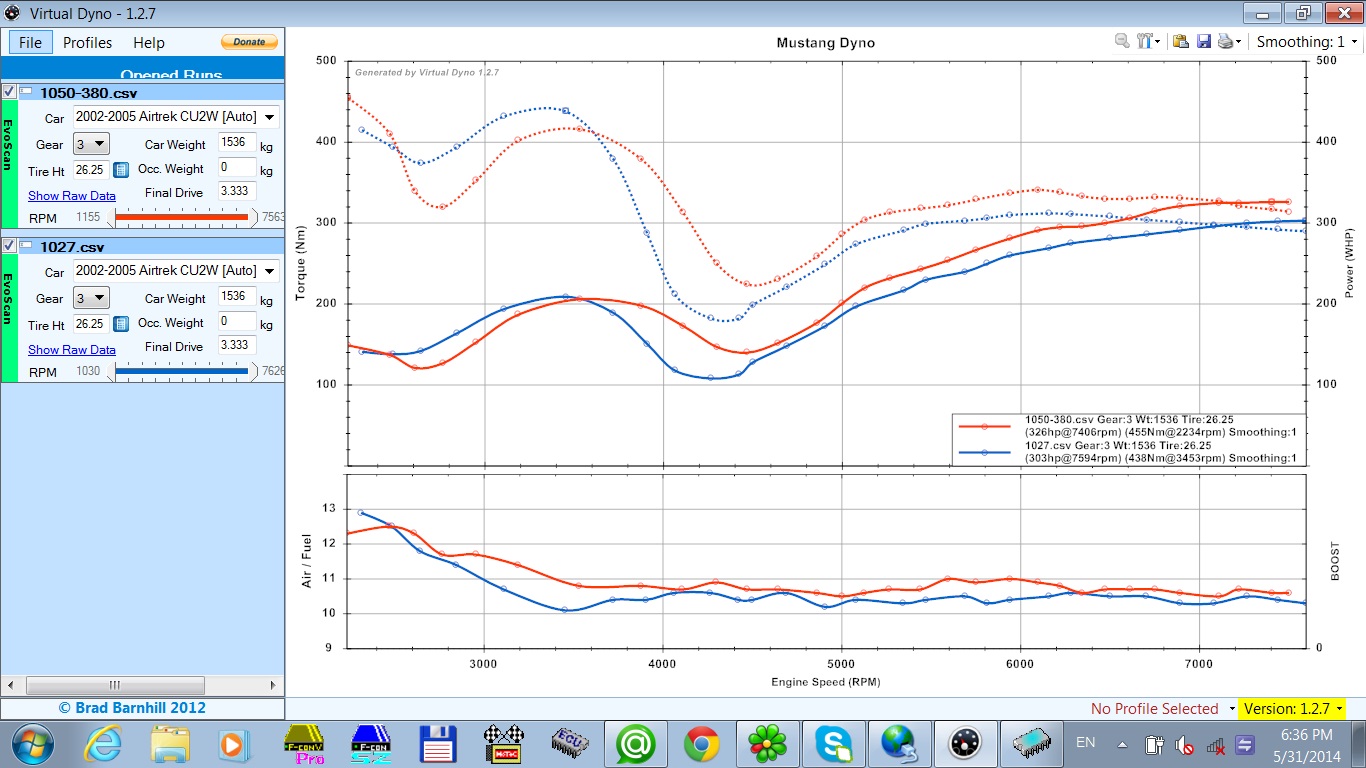Open tire height calculator for 1050-380.csv
The height and width of the screenshot is (768, 1366).
coord(121,170)
